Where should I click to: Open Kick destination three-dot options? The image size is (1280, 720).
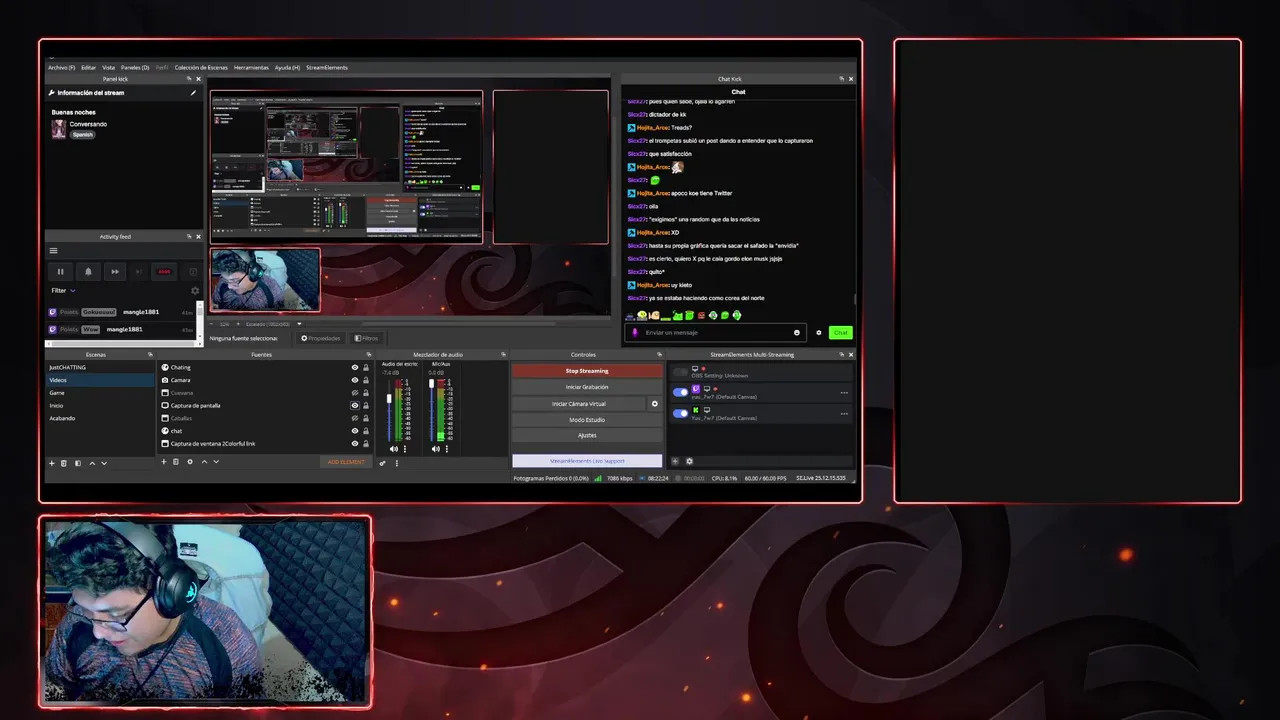(x=844, y=414)
